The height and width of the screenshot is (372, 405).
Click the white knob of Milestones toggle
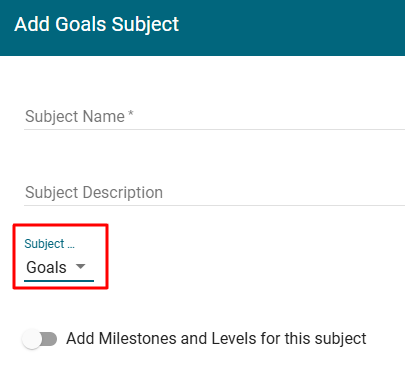[32, 339]
